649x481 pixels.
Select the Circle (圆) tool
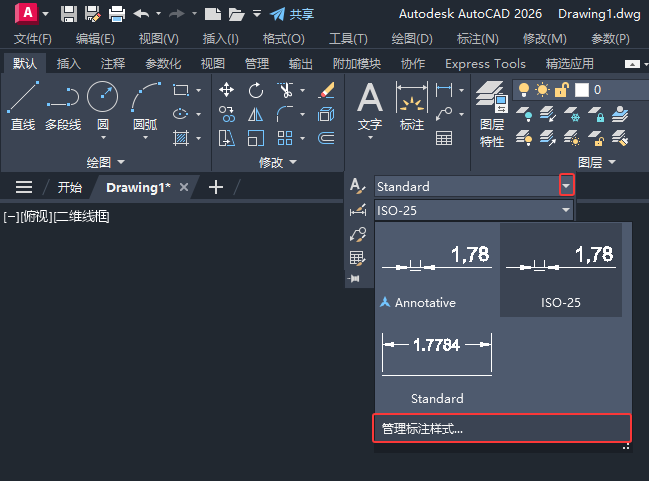coord(103,101)
